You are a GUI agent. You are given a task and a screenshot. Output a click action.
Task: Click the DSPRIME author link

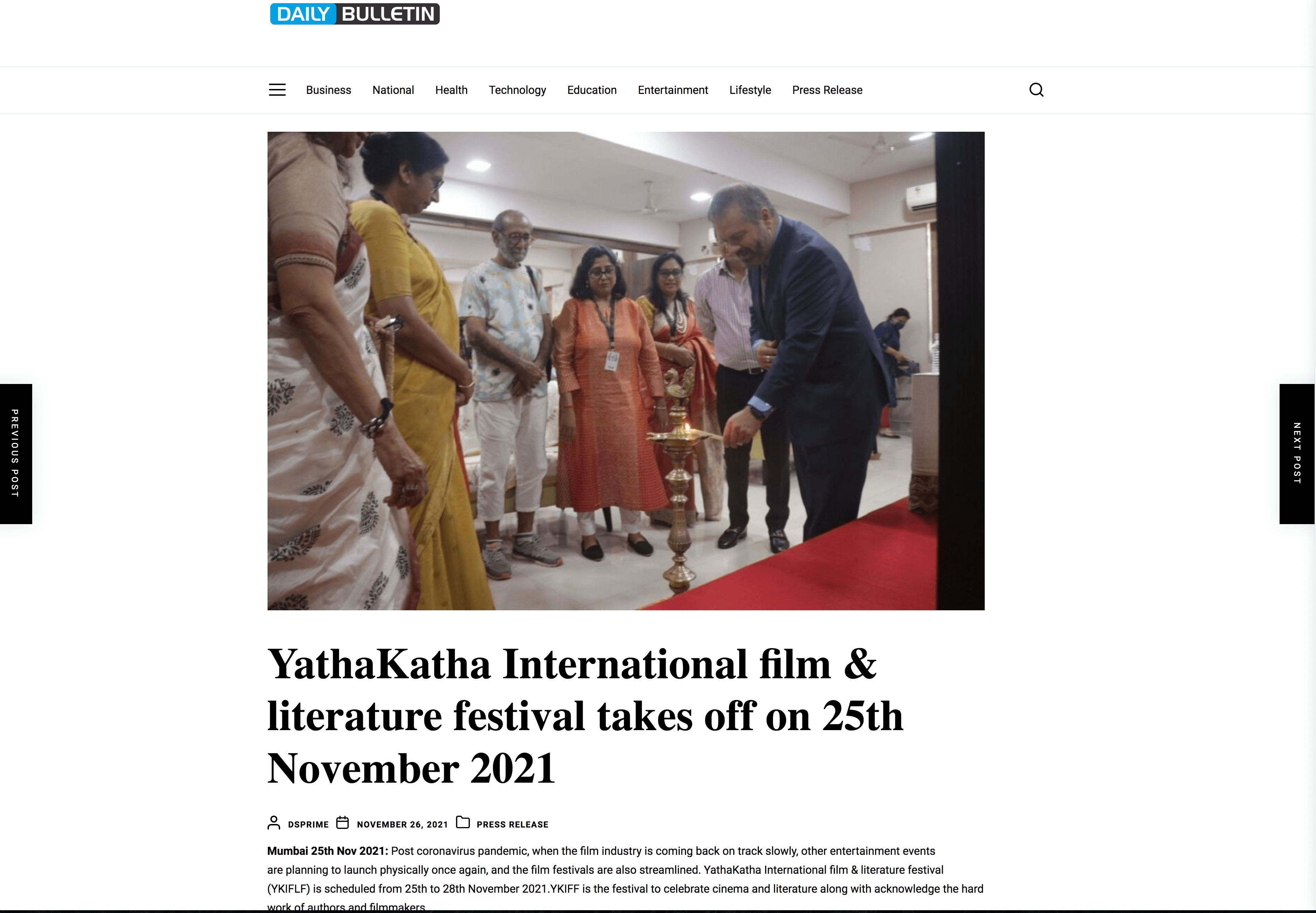[308, 824]
